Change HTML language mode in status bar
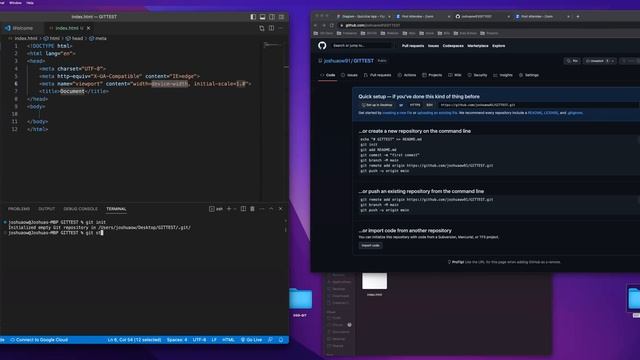 pos(228,340)
